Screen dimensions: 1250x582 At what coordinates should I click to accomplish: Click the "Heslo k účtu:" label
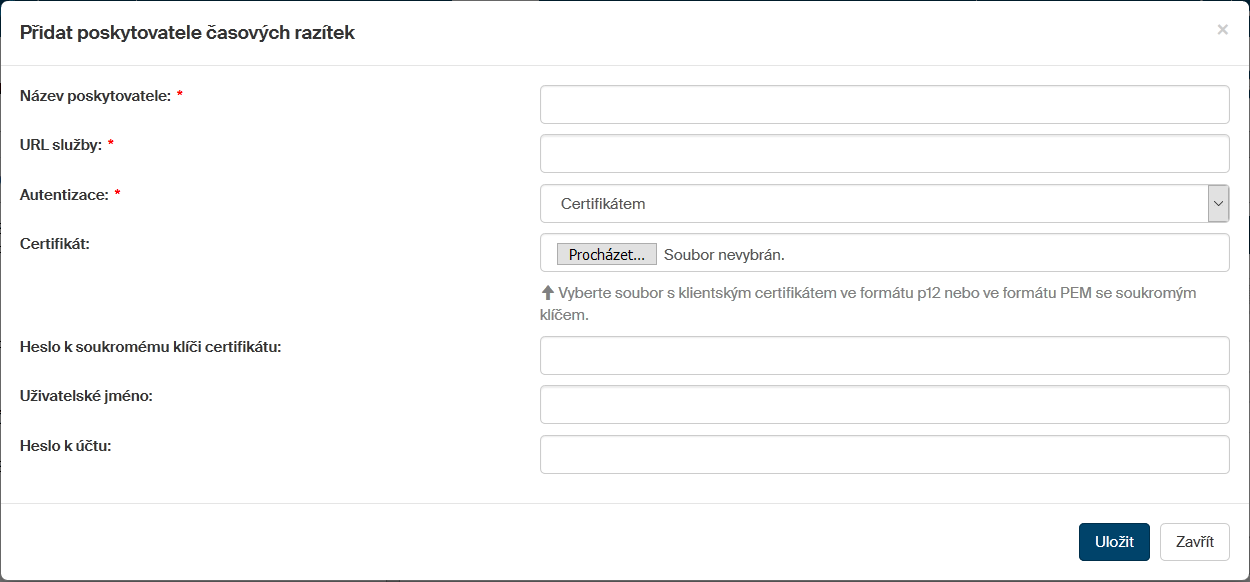(65, 446)
